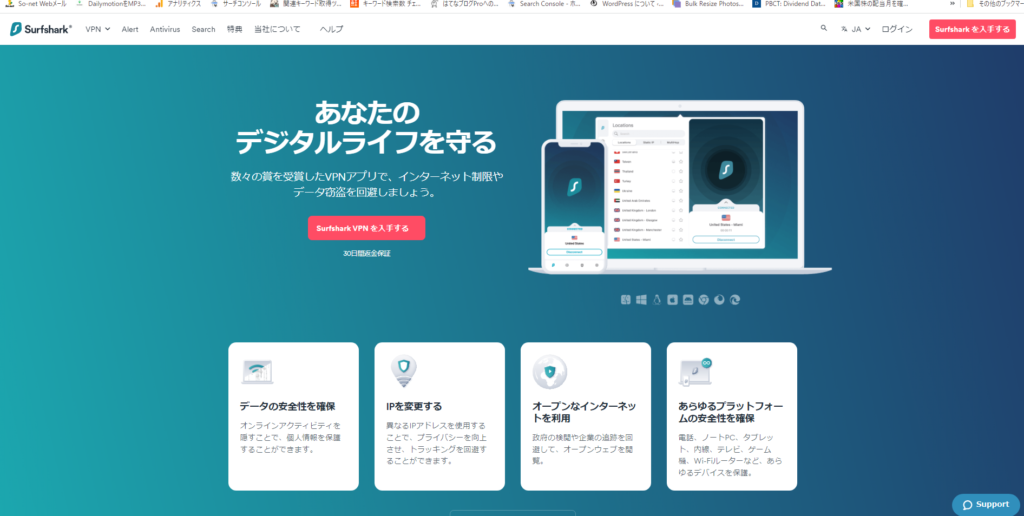Open the はてなブログPro bookmark

click(464, 4)
